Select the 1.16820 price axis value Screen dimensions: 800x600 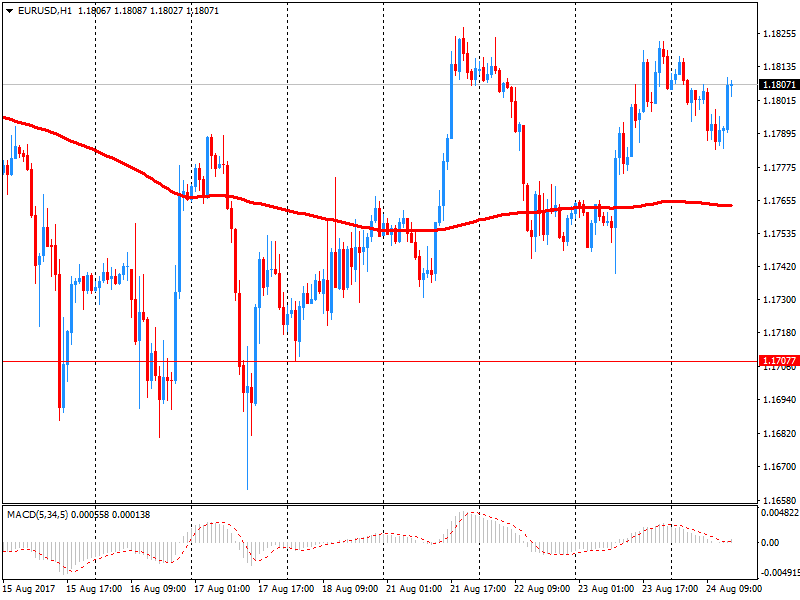(779, 434)
